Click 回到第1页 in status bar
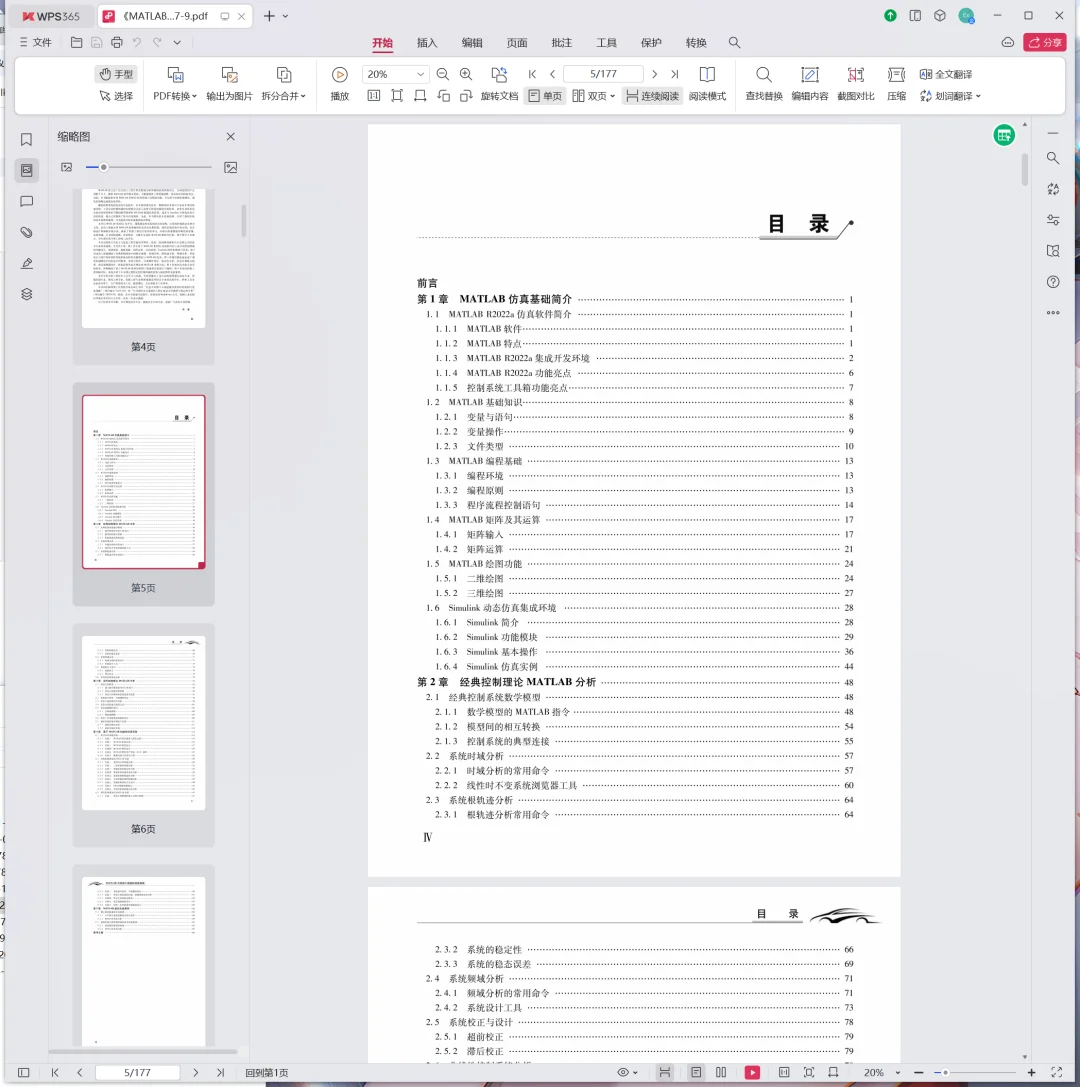 tap(267, 1072)
